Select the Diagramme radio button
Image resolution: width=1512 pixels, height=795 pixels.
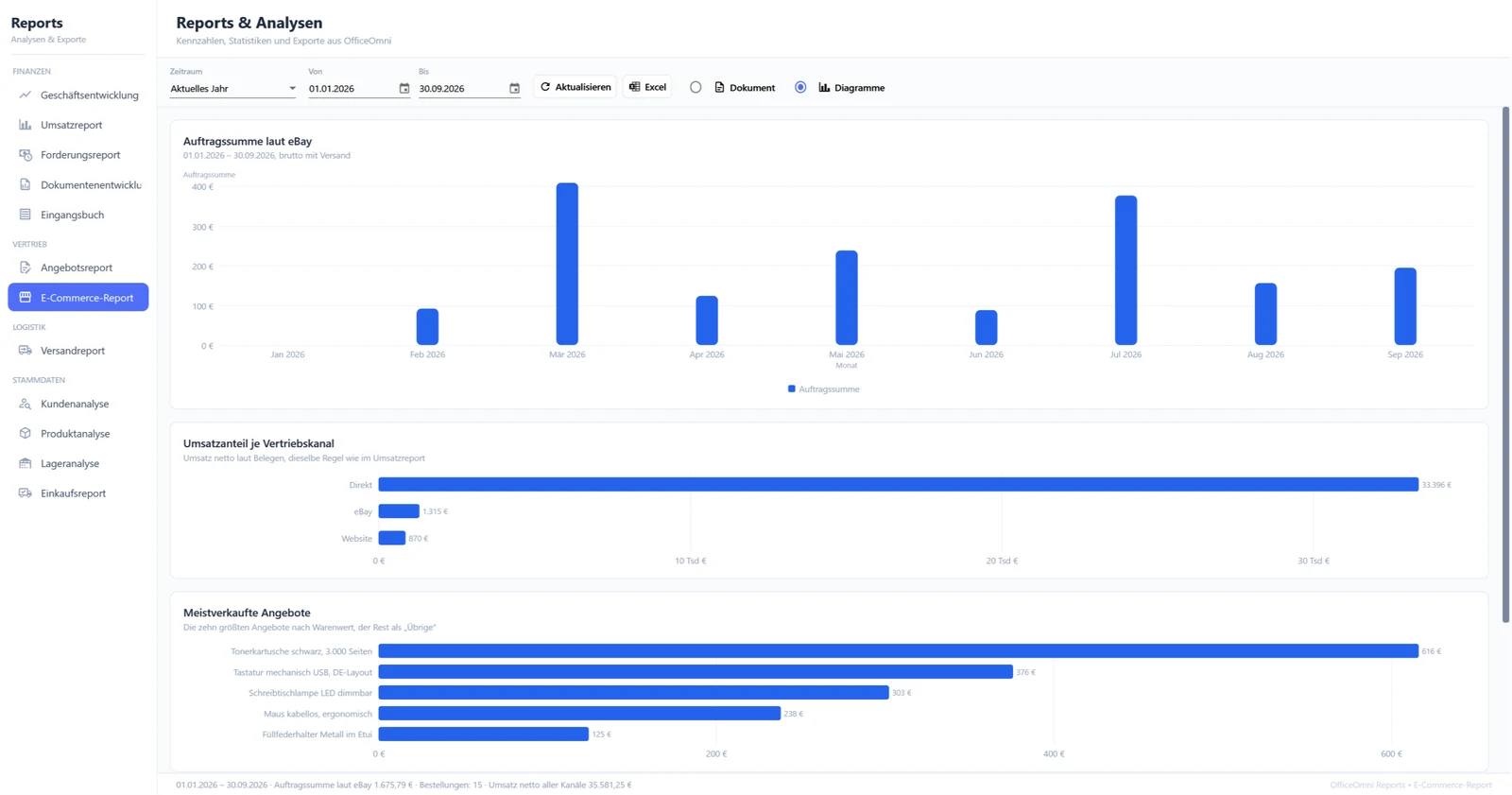point(800,87)
